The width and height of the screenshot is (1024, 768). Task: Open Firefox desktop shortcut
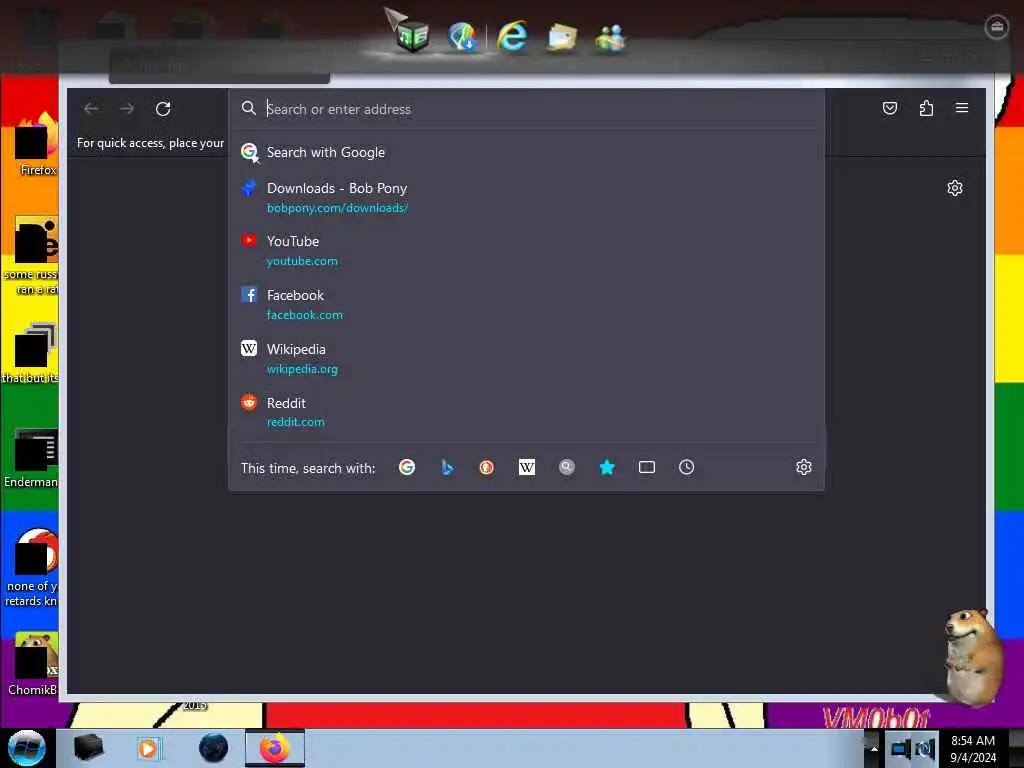pyautogui.click(x=36, y=144)
